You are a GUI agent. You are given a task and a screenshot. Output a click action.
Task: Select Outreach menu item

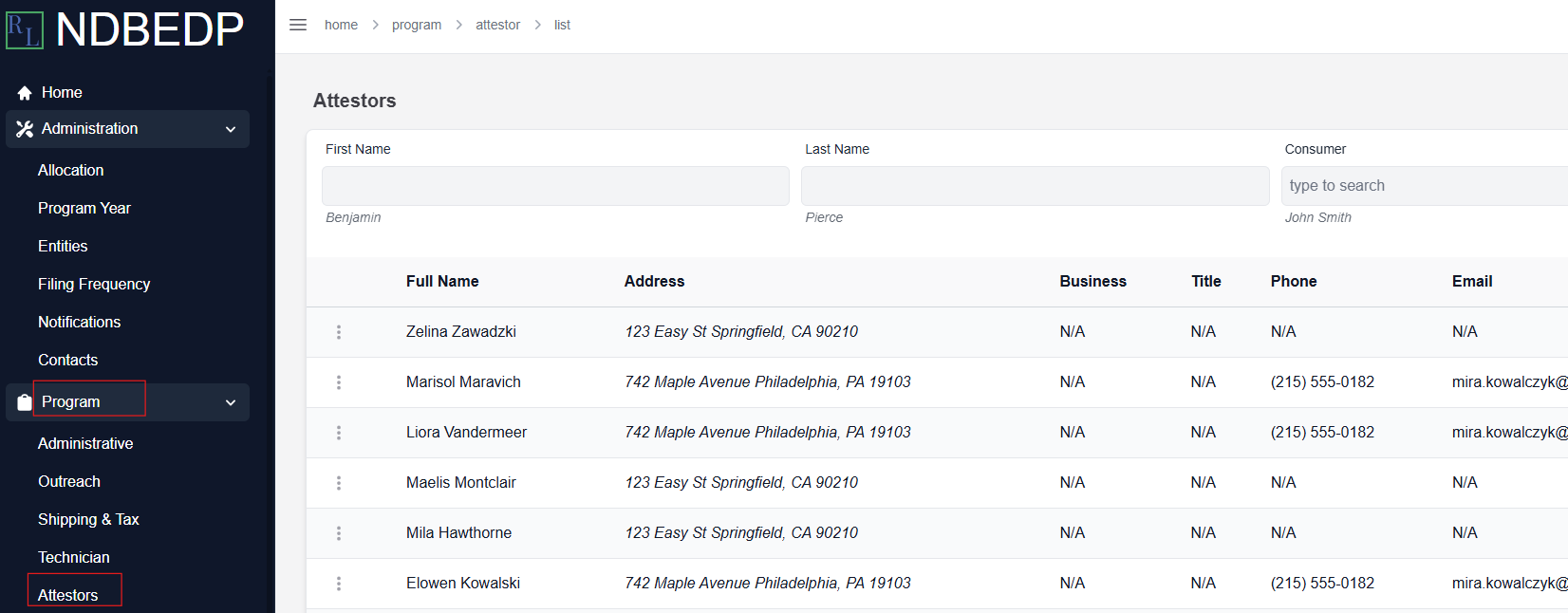(x=69, y=482)
